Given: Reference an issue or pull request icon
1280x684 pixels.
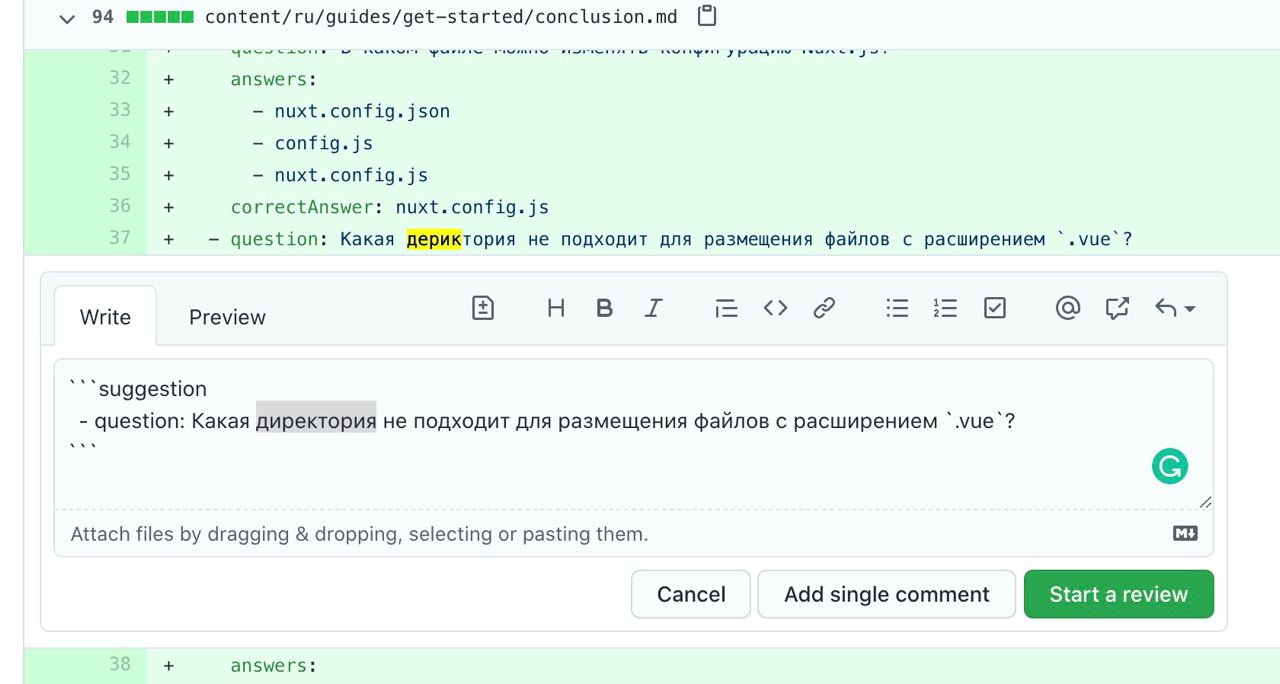Looking at the screenshot, I should tap(1117, 308).
